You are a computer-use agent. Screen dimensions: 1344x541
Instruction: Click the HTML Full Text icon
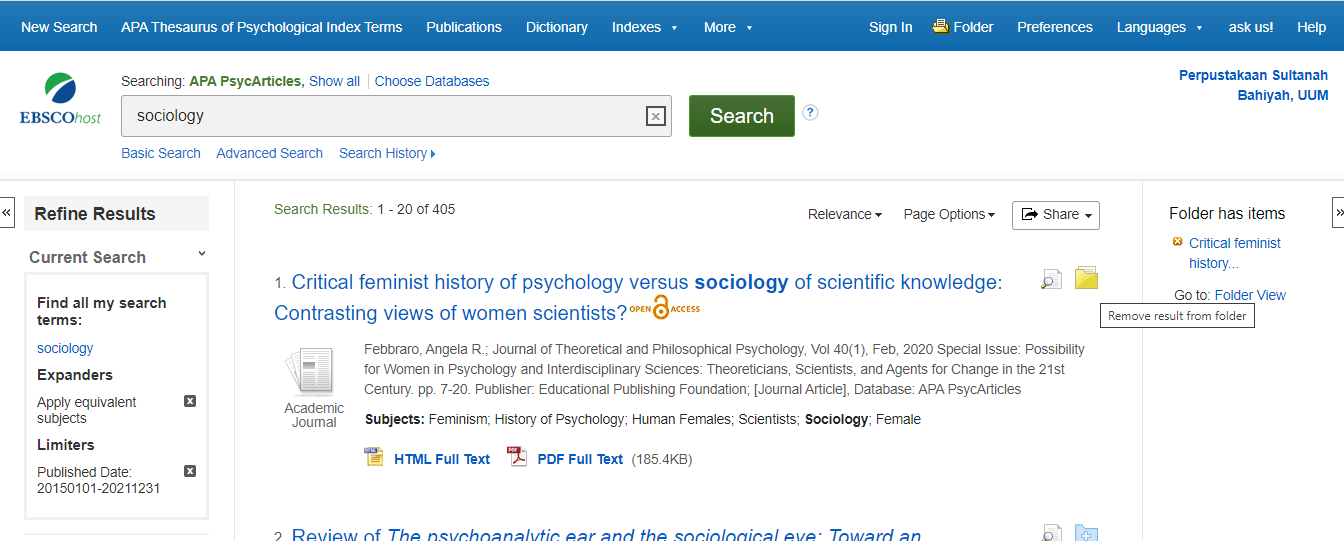click(x=374, y=458)
